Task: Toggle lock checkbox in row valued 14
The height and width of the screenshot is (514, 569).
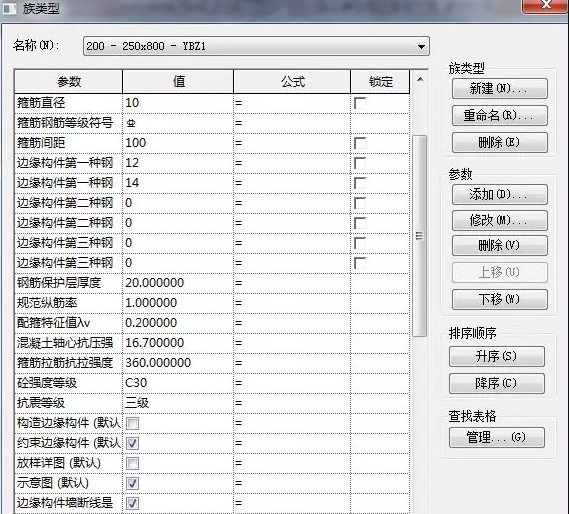Action: pyautogui.click(x=360, y=183)
